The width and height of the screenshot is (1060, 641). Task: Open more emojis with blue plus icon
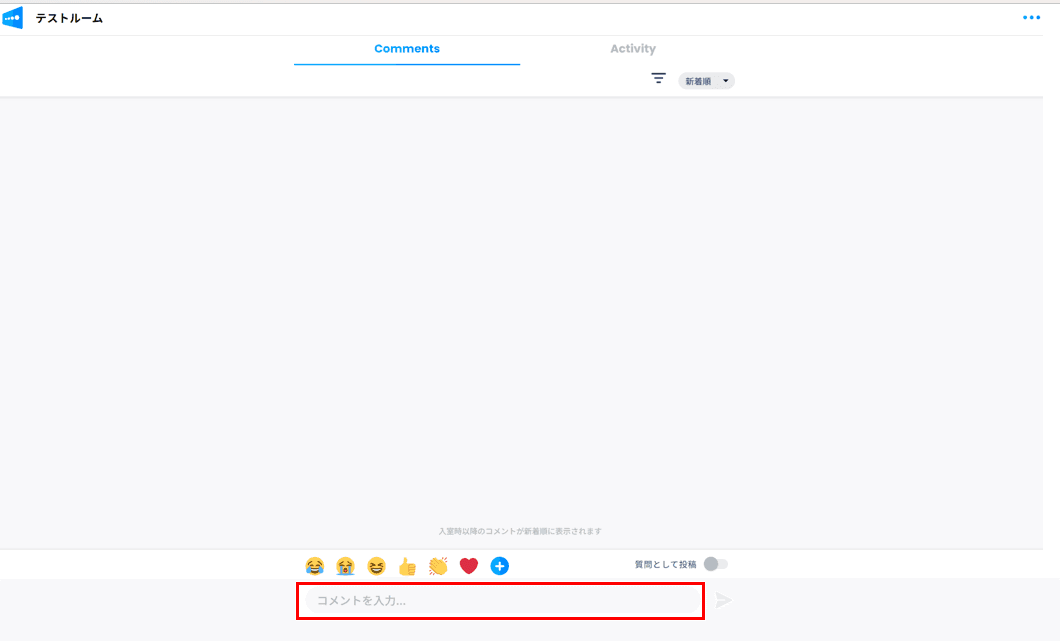point(500,566)
